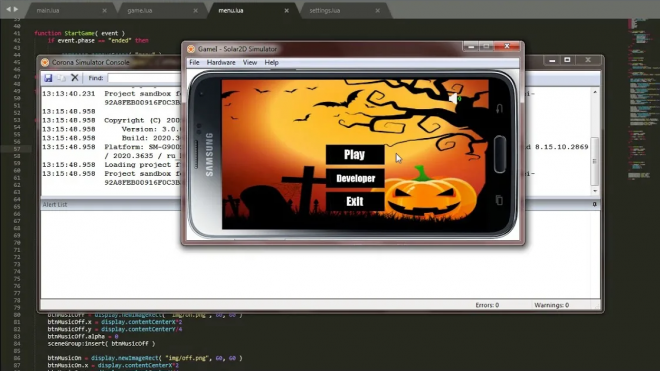
Task: Click the Errors: 0 status entry
Action: (487, 305)
